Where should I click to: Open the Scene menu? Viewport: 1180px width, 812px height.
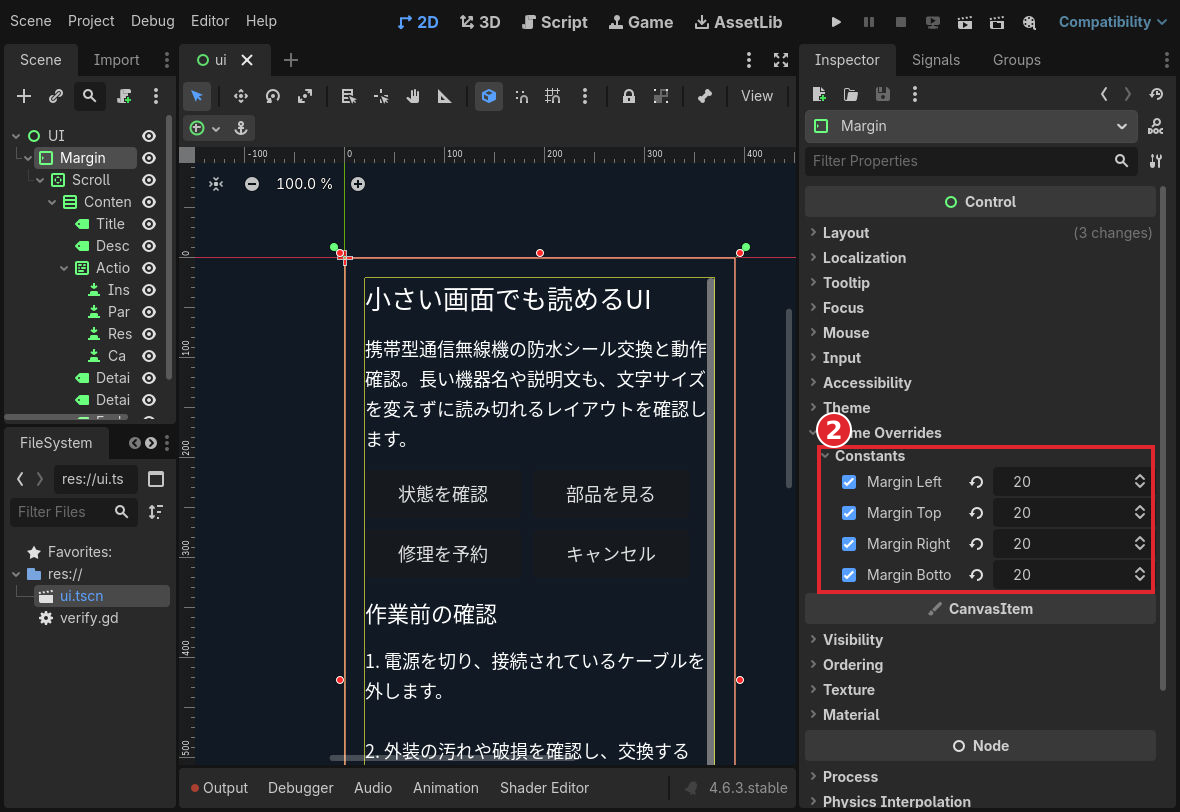[x=31, y=21]
